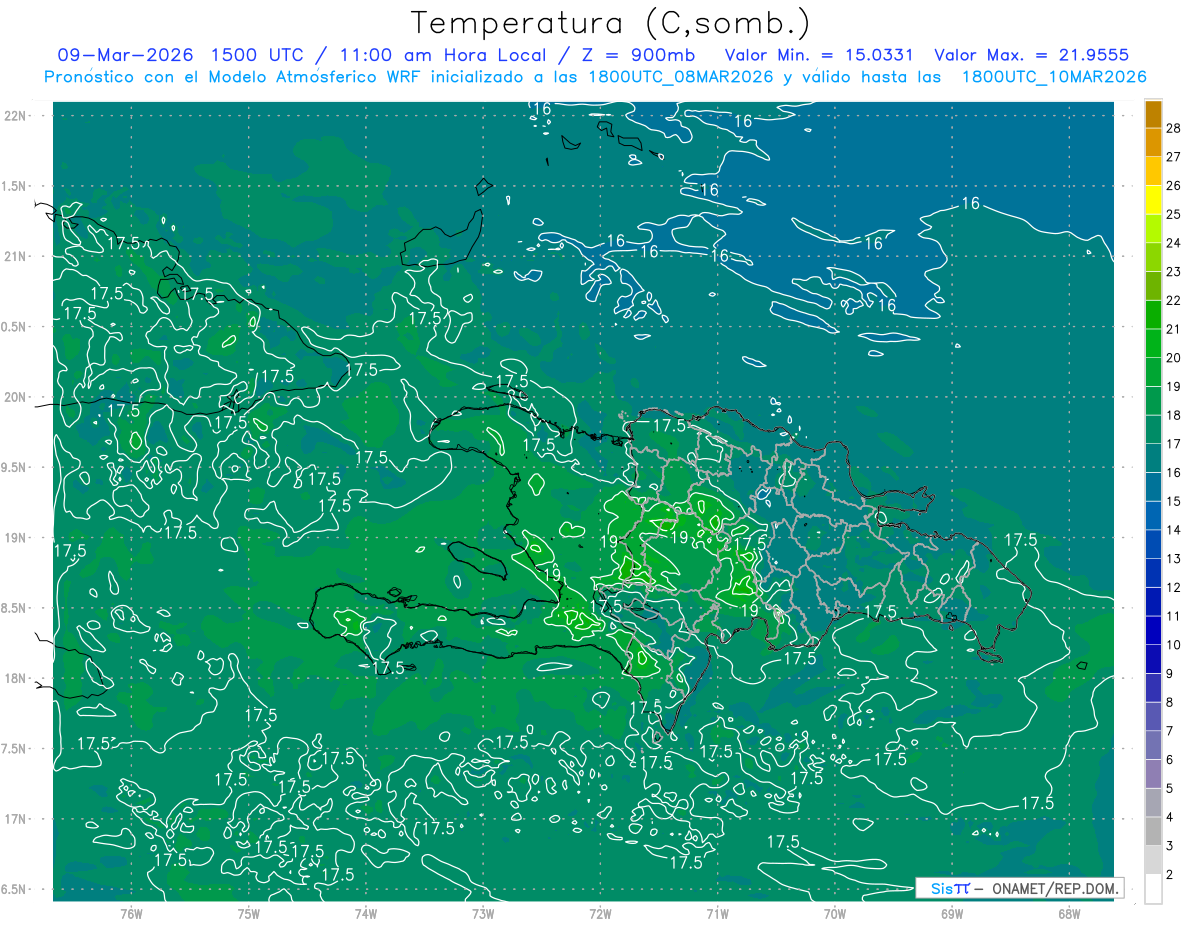The height and width of the screenshot is (927, 1200).
Task: Click the valid-until time '1800UTC_10MAR2026'
Action: tap(1054, 77)
